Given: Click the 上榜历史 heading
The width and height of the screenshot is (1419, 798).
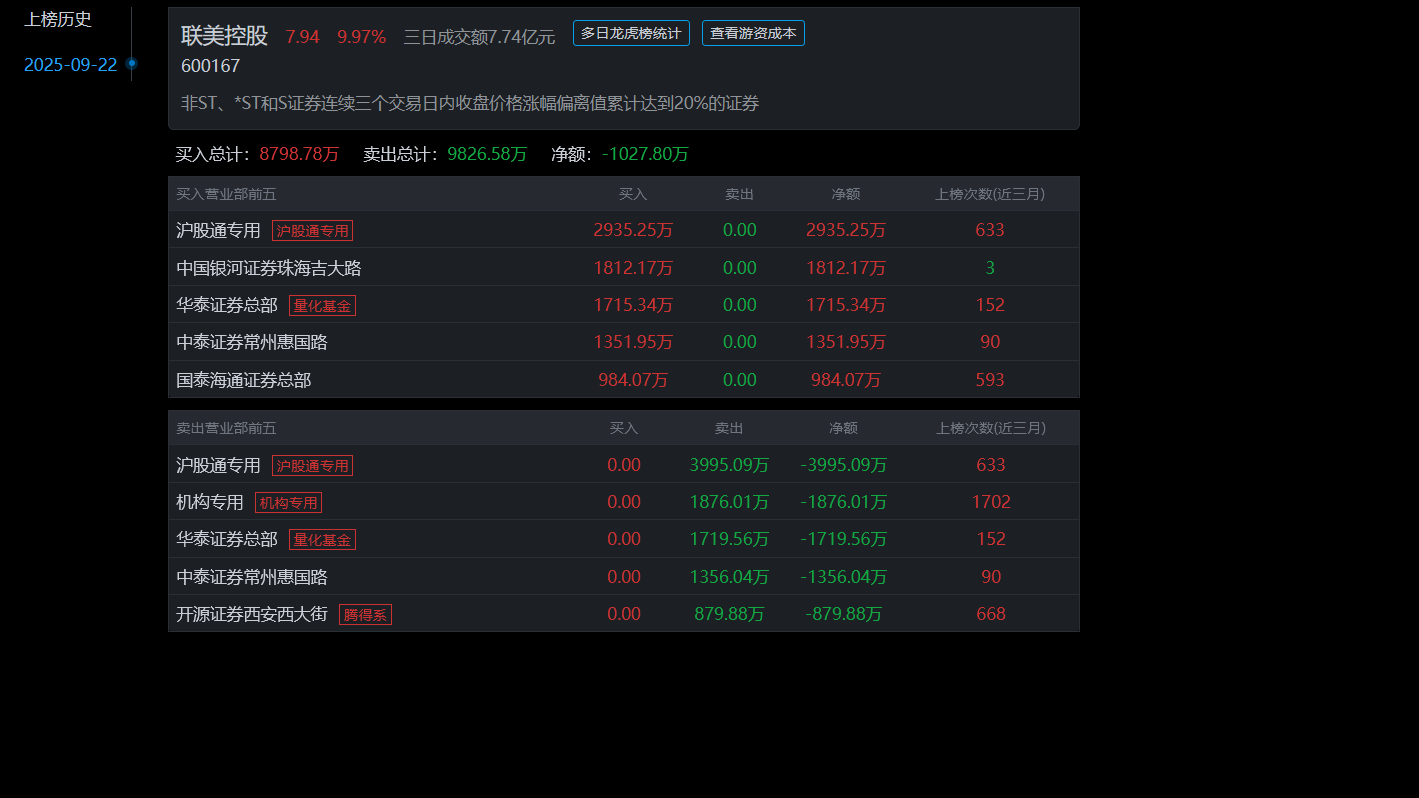Looking at the screenshot, I should point(58,19).
